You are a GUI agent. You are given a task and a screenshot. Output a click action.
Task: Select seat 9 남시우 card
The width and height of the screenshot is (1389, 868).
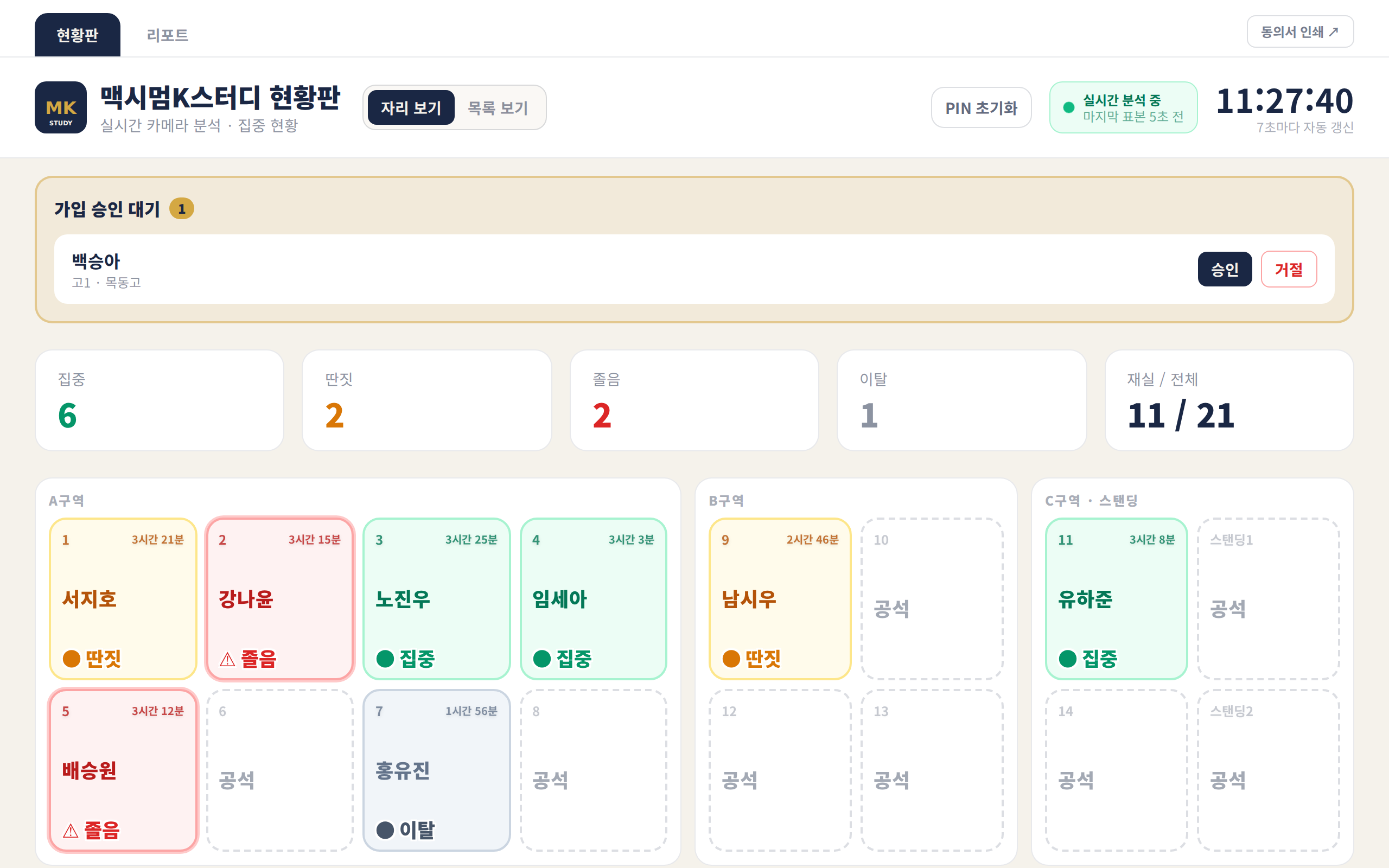[x=780, y=599]
